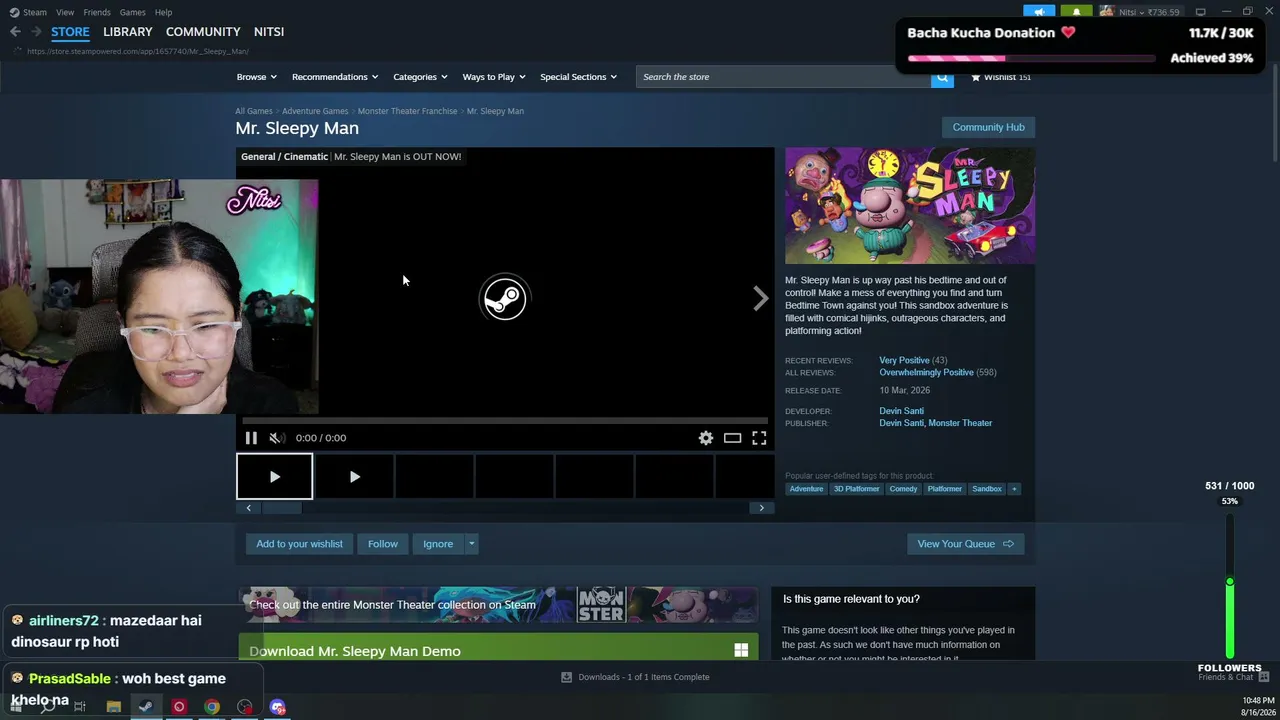Expand the Recommendations dropdown
1280x720 pixels.
(x=335, y=77)
